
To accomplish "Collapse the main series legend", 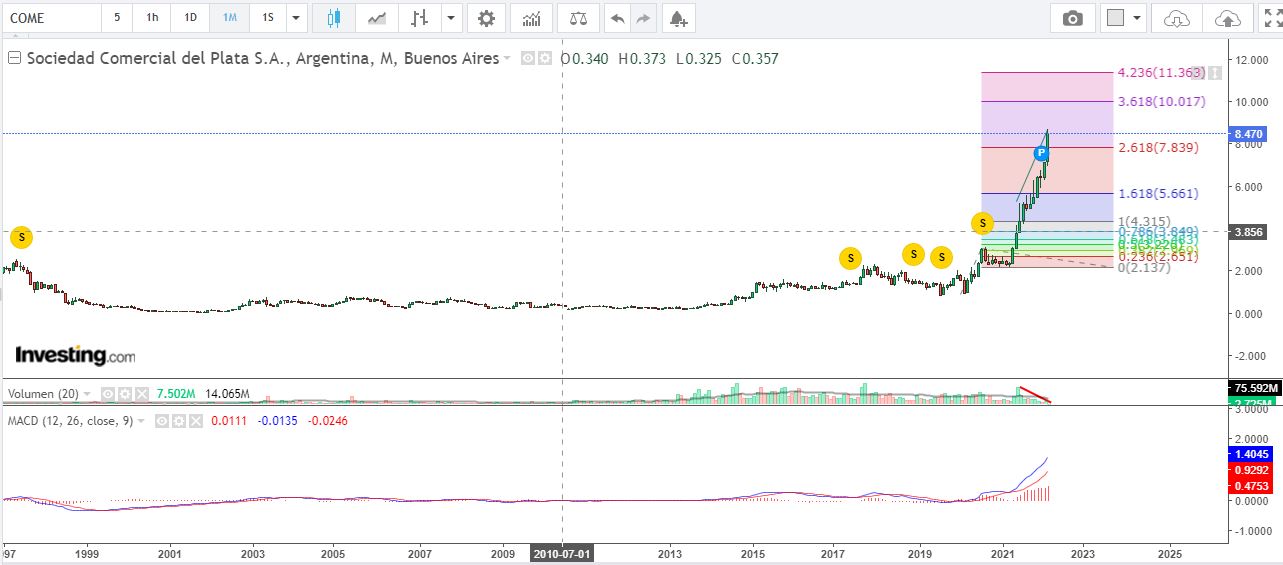I will [x=14, y=58].
